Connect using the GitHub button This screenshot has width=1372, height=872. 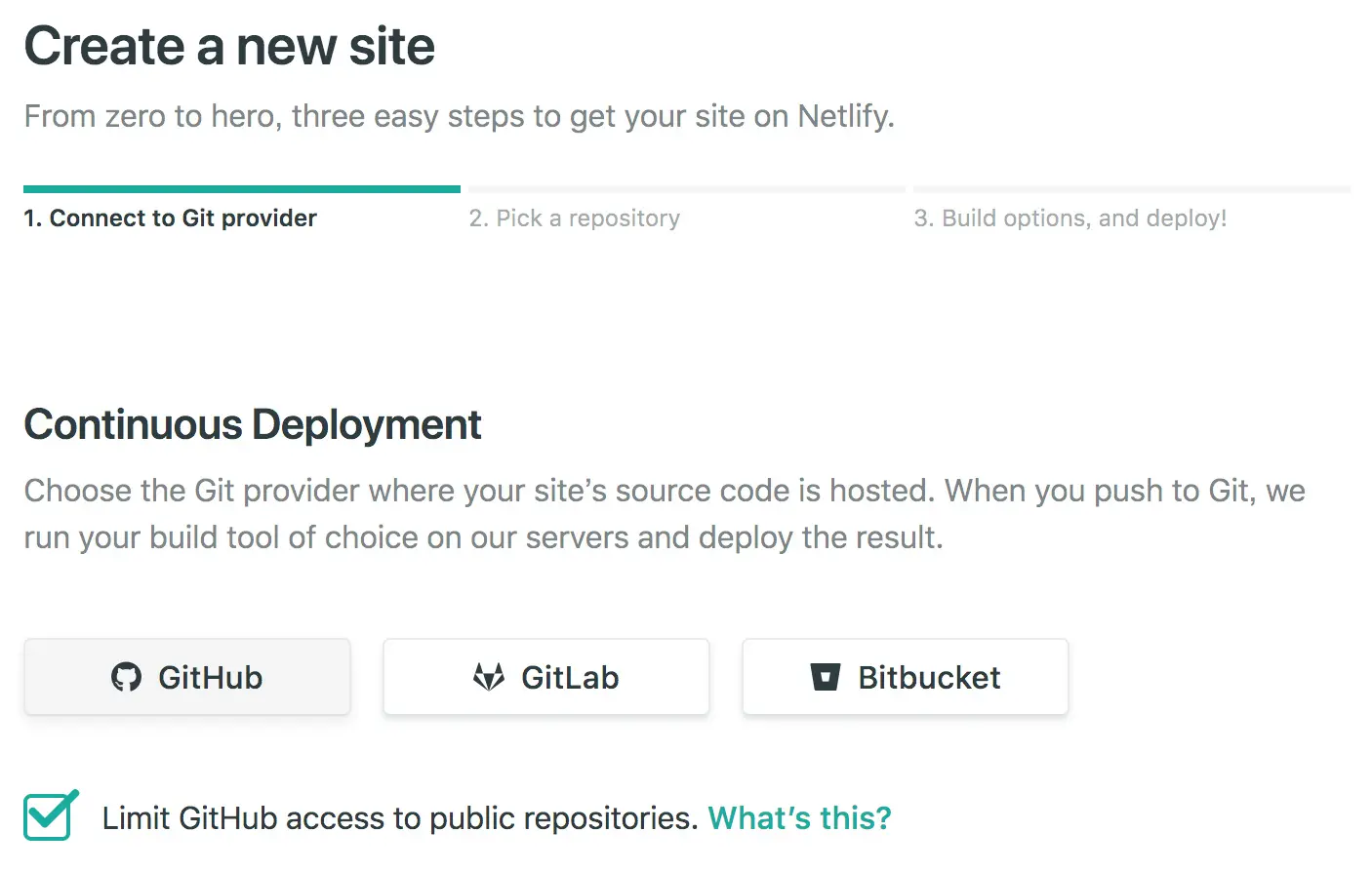pyautogui.click(x=187, y=677)
